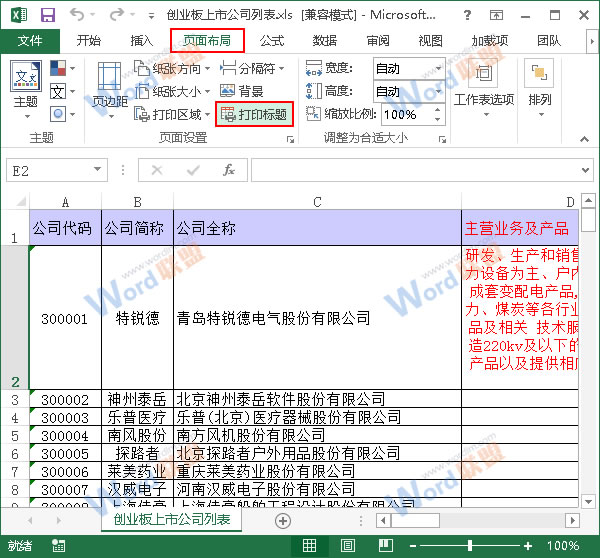Click the Save icon in quick access toolbar

coord(47,15)
